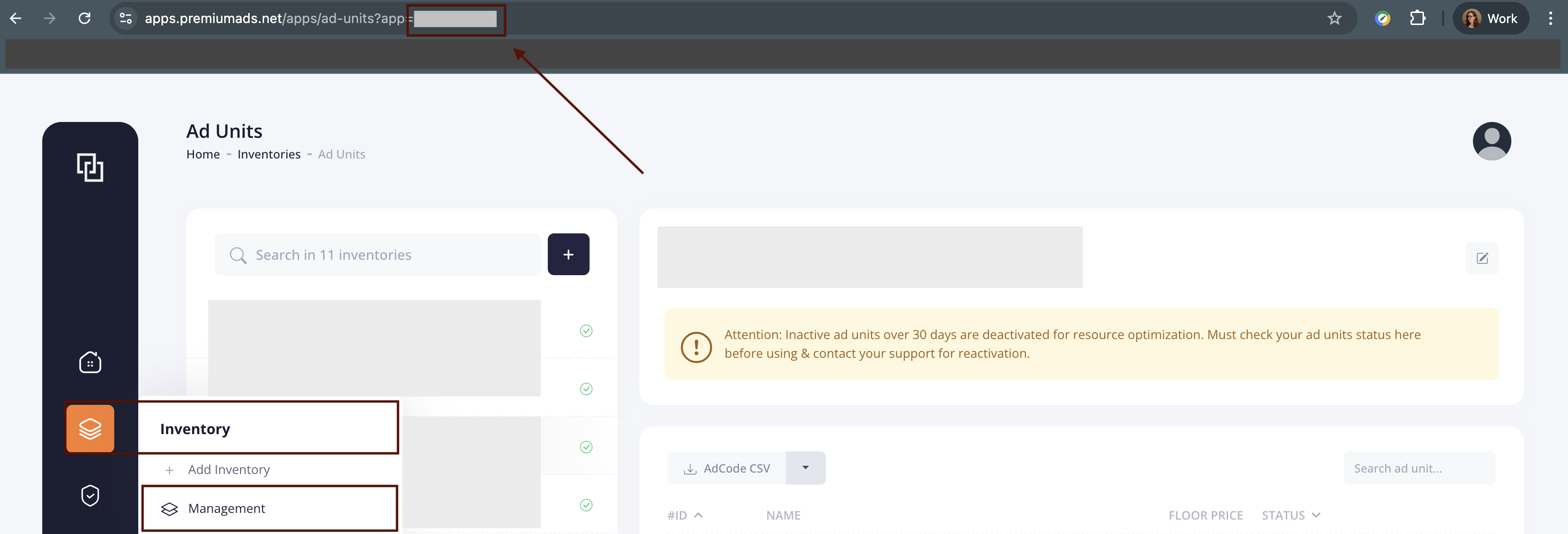Go to Inventories breadcrumb link

click(268, 154)
